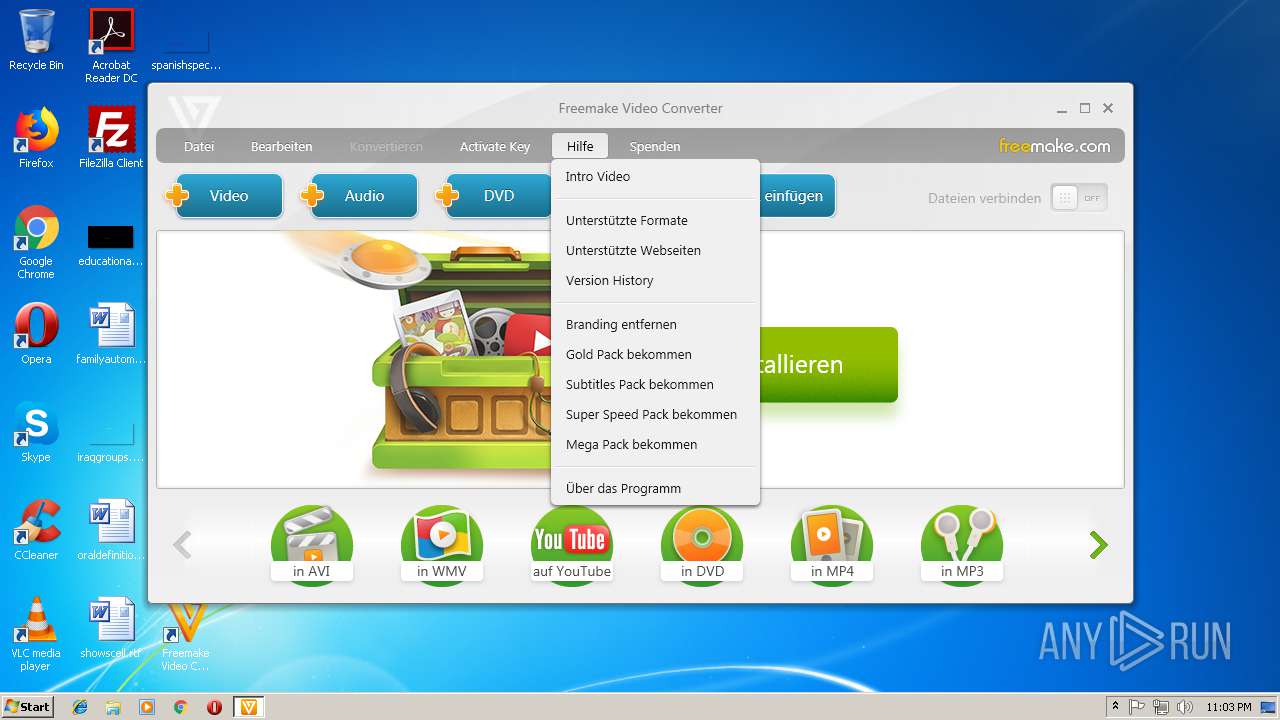
Task: Select the oraldefinitio document icon
Action: (x=111, y=530)
